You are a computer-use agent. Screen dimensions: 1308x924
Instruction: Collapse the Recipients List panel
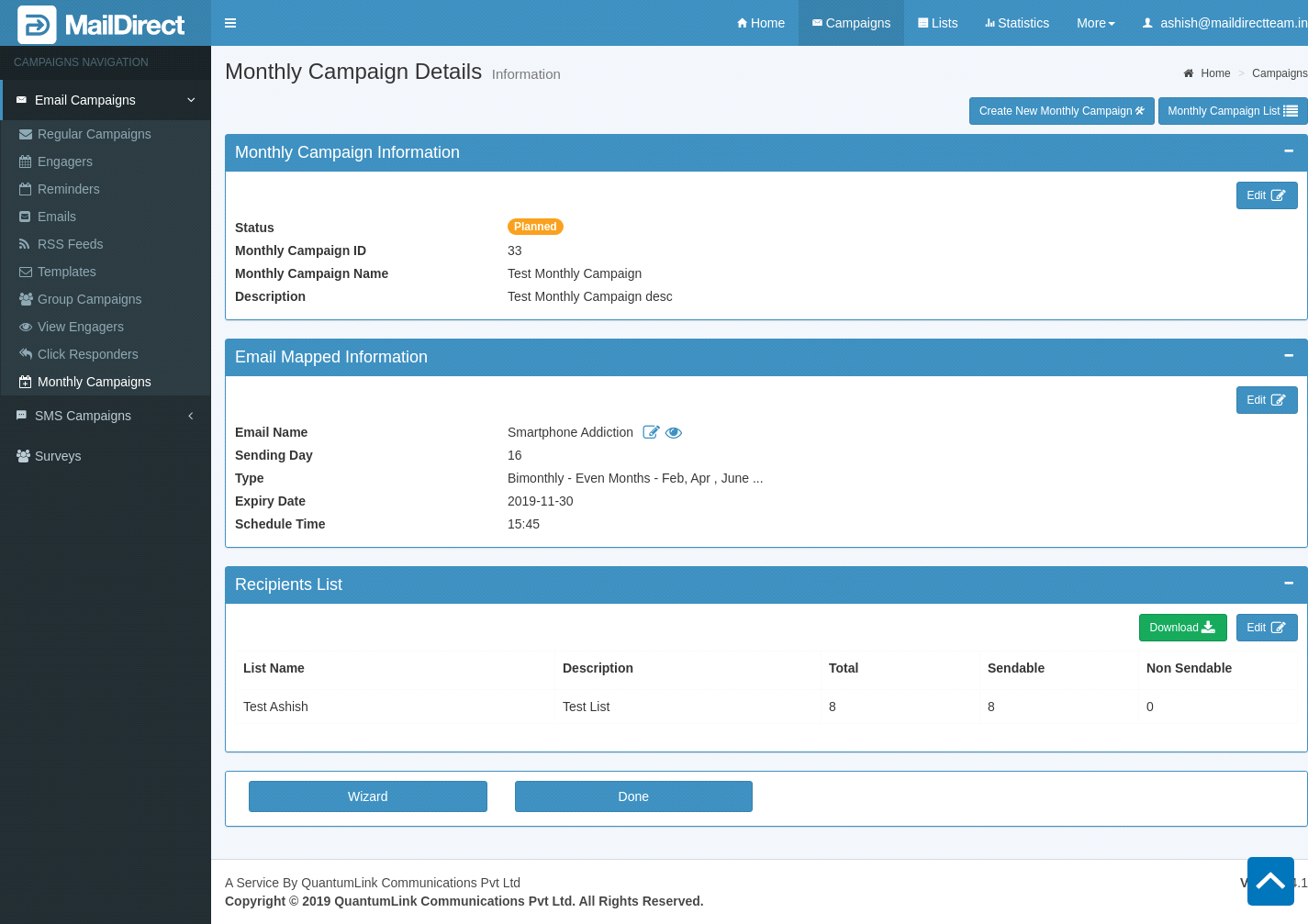pyautogui.click(x=1289, y=584)
